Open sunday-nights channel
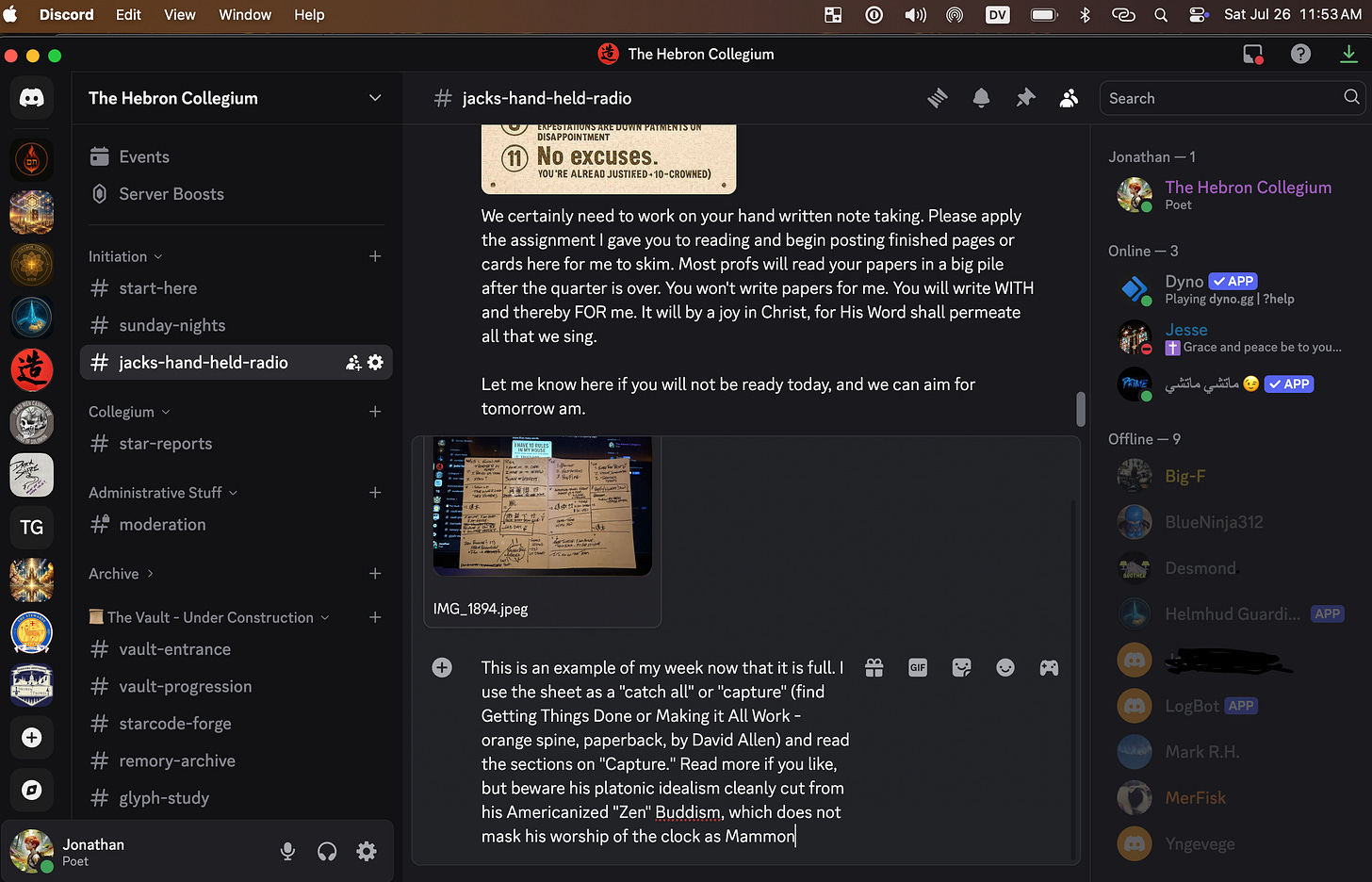 [236, 325]
